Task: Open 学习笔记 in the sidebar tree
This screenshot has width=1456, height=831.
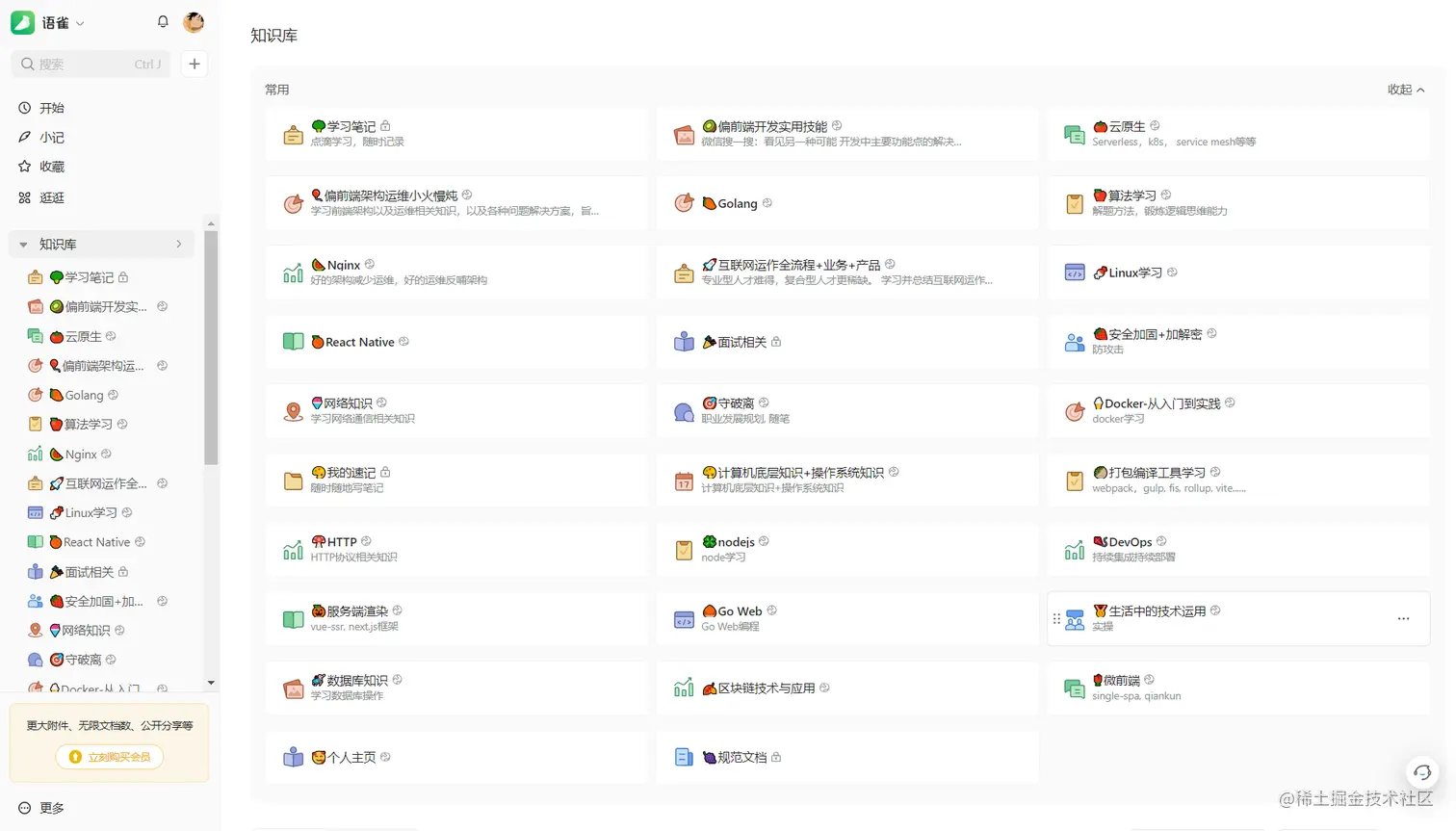Action: [x=90, y=277]
